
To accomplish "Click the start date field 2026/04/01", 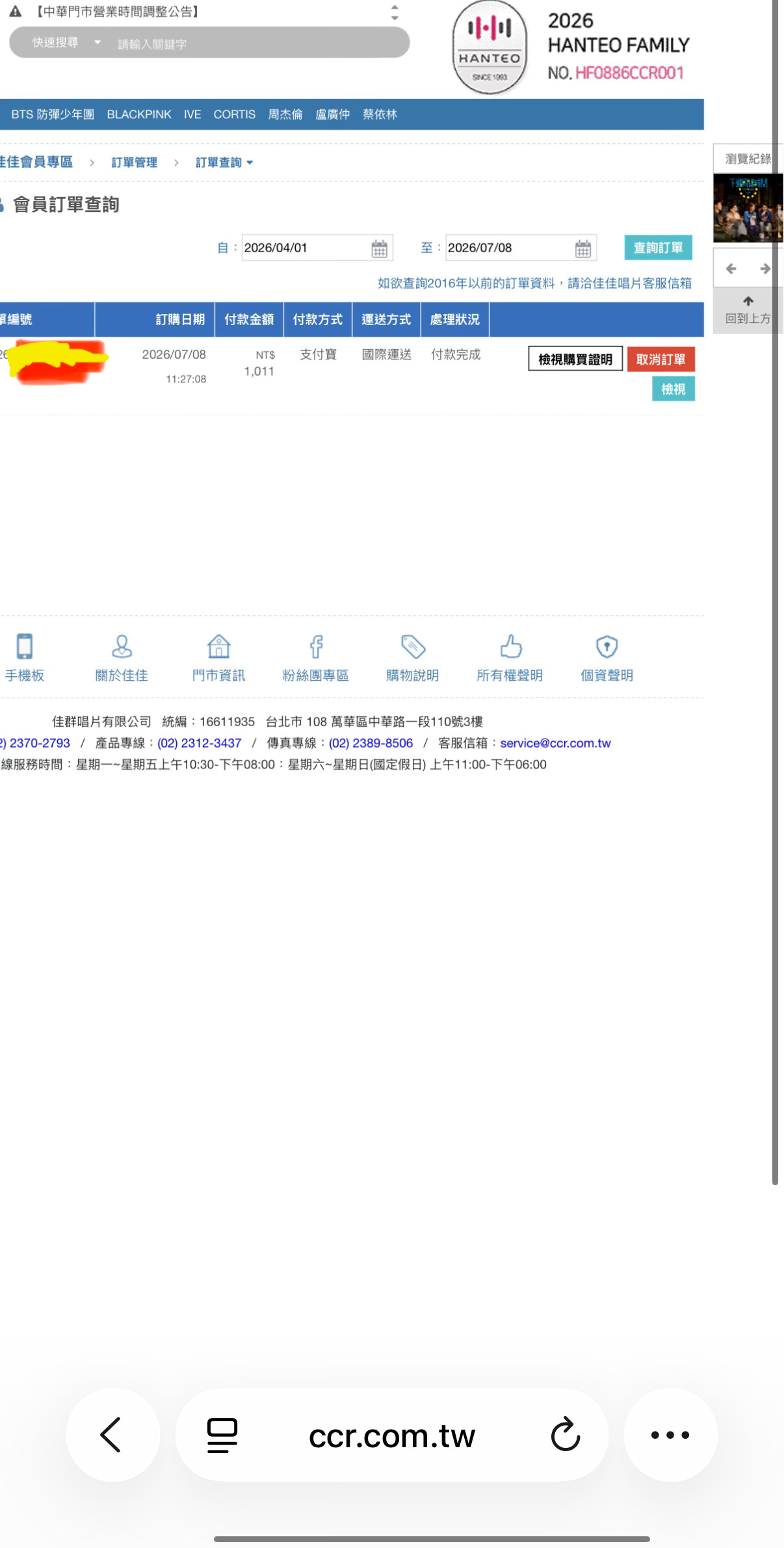I will pos(317,248).
